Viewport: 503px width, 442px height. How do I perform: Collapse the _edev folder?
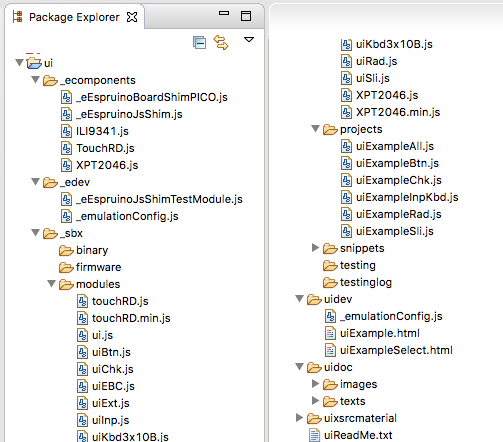(x=36, y=182)
